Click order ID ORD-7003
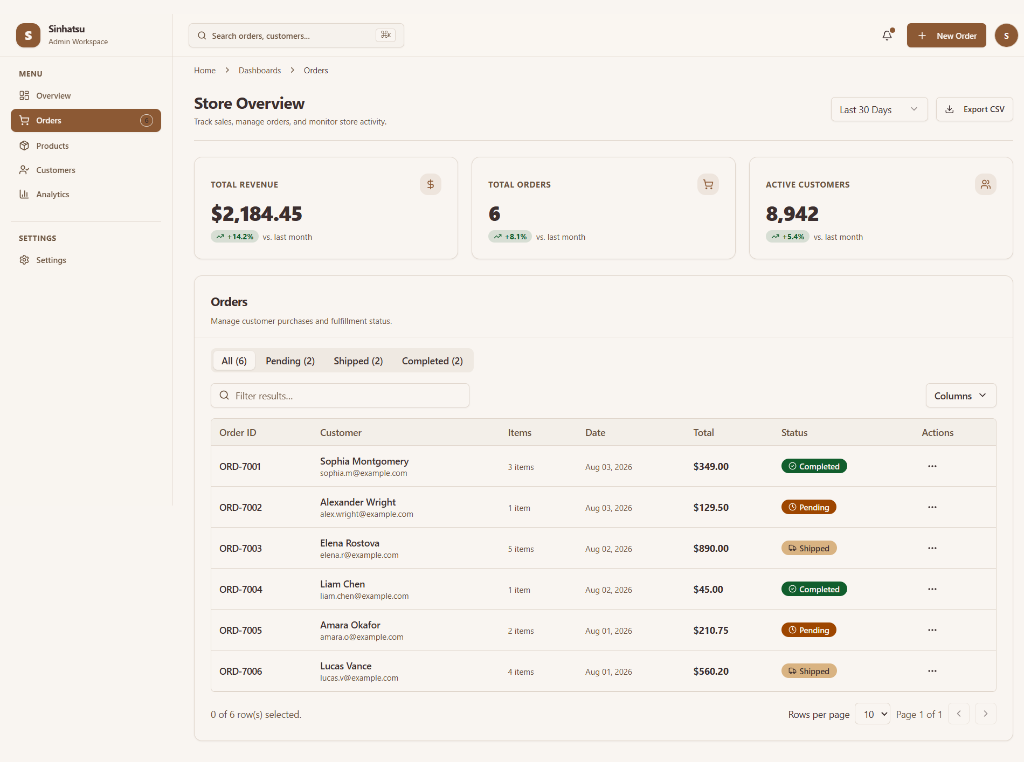This screenshot has height=762, width=1024. [x=240, y=548]
